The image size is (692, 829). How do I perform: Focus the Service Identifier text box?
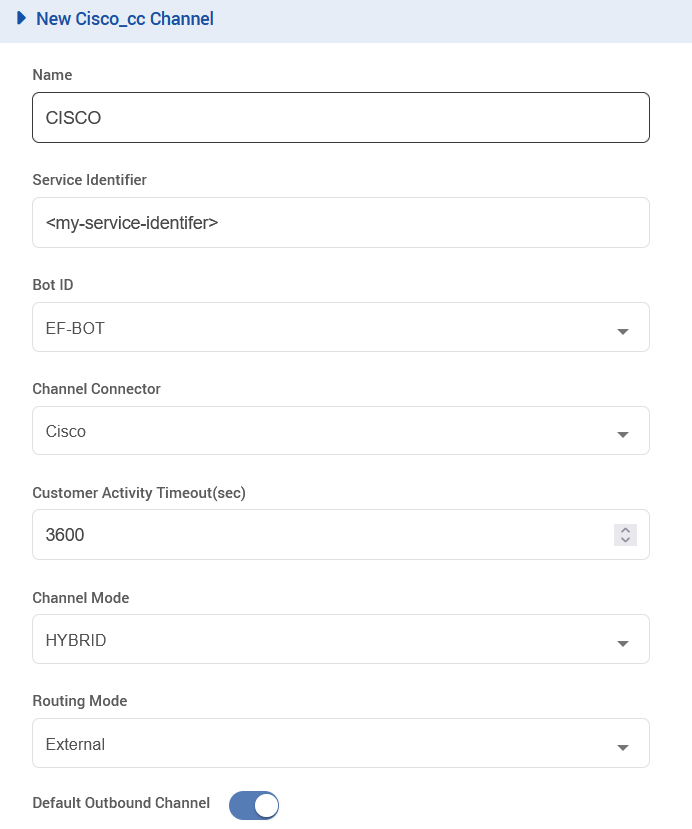[340, 222]
